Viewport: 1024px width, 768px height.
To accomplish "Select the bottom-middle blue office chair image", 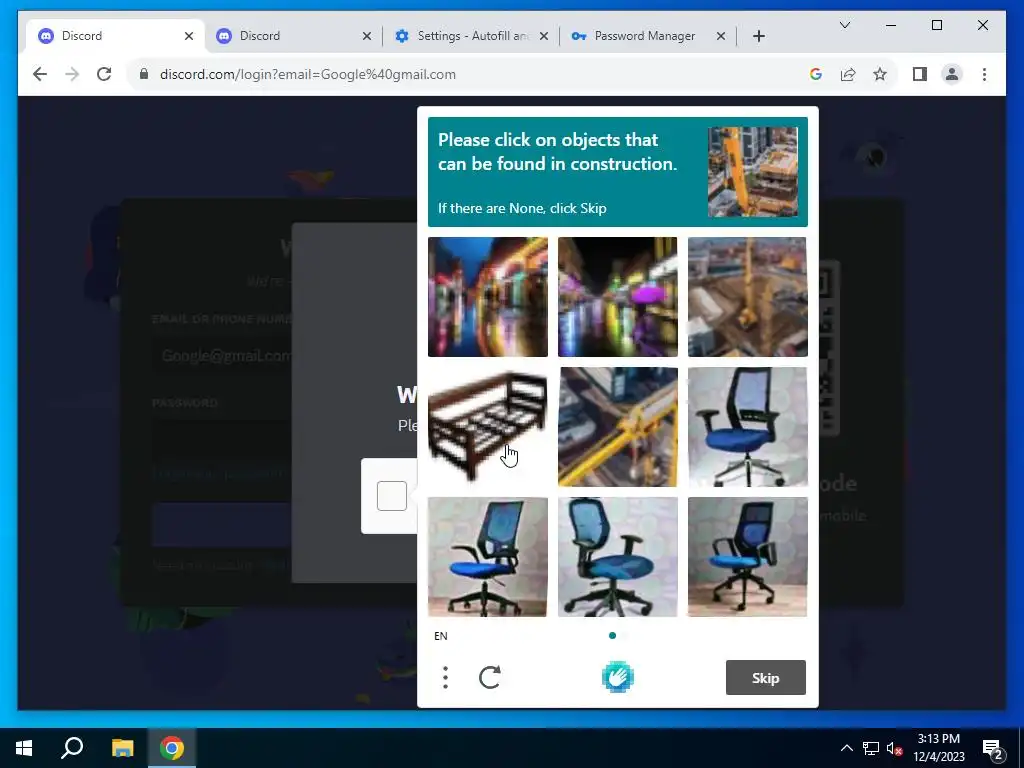I will (x=617, y=556).
